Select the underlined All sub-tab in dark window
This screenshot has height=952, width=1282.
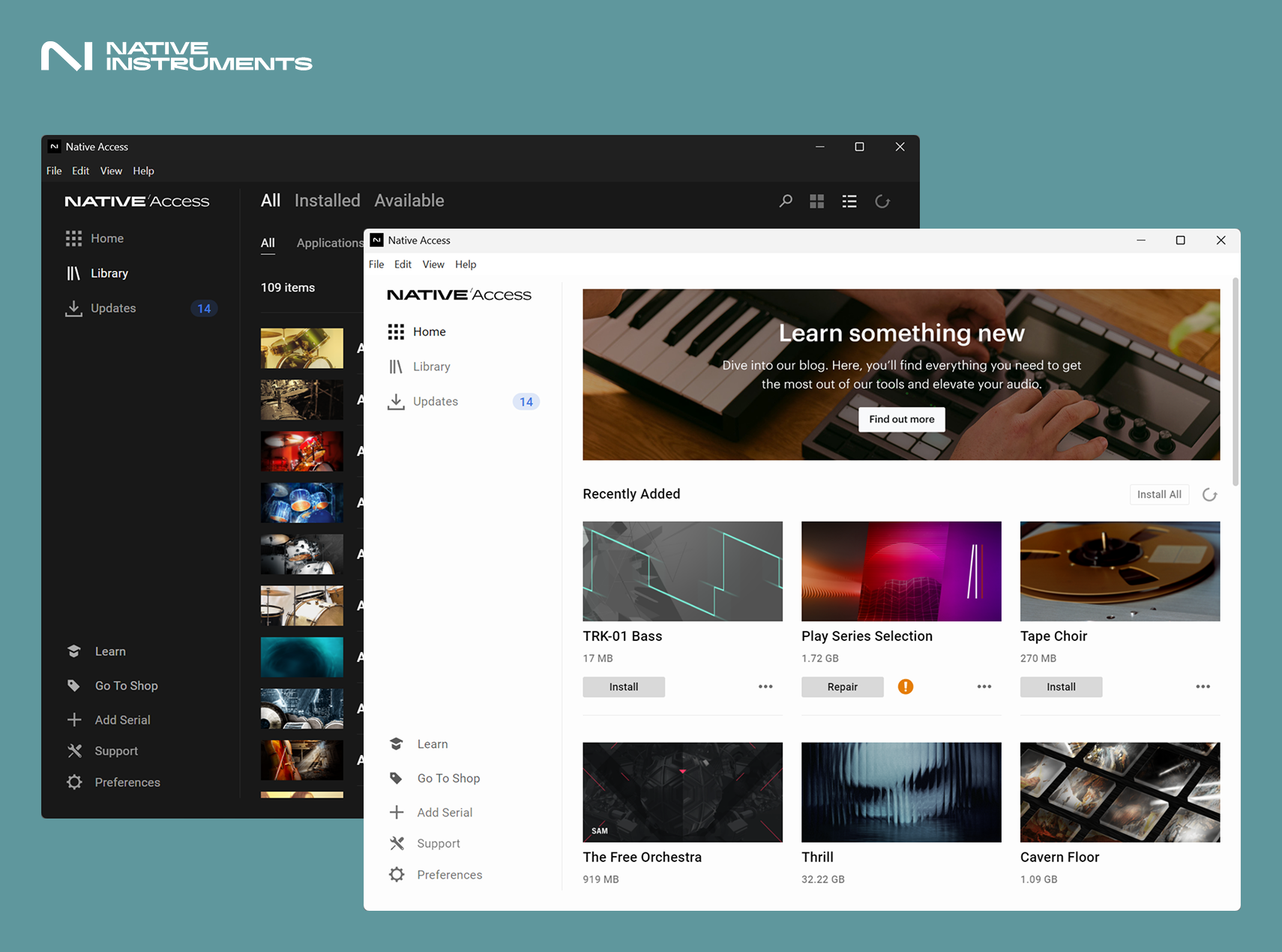(x=268, y=243)
